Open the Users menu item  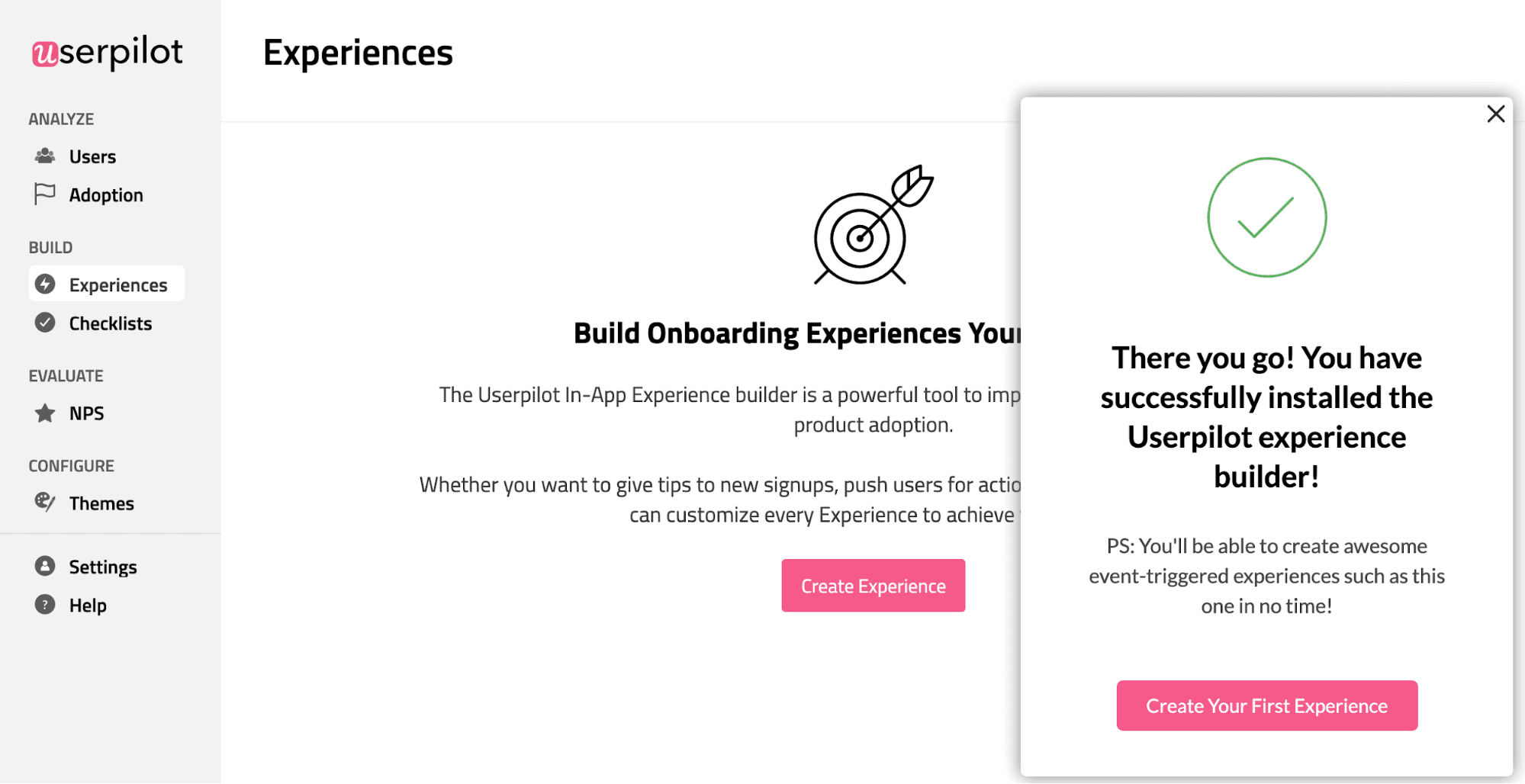tap(92, 157)
